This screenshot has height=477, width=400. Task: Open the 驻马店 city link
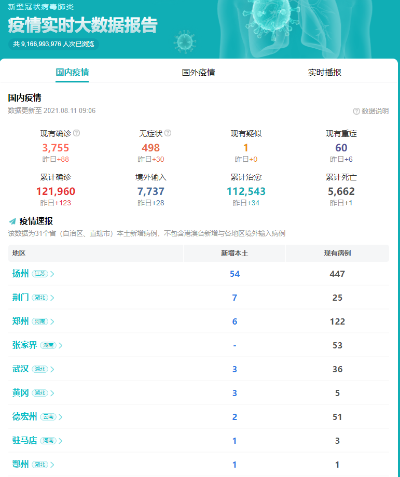point(24,440)
